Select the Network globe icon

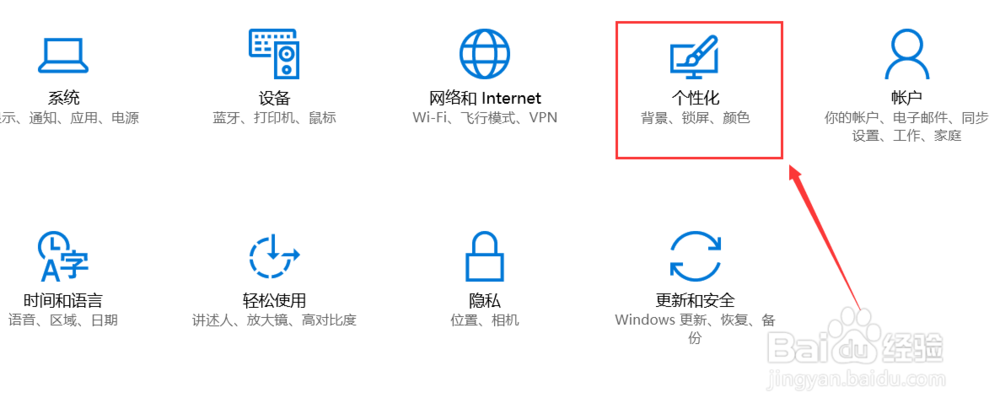(485, 54)
